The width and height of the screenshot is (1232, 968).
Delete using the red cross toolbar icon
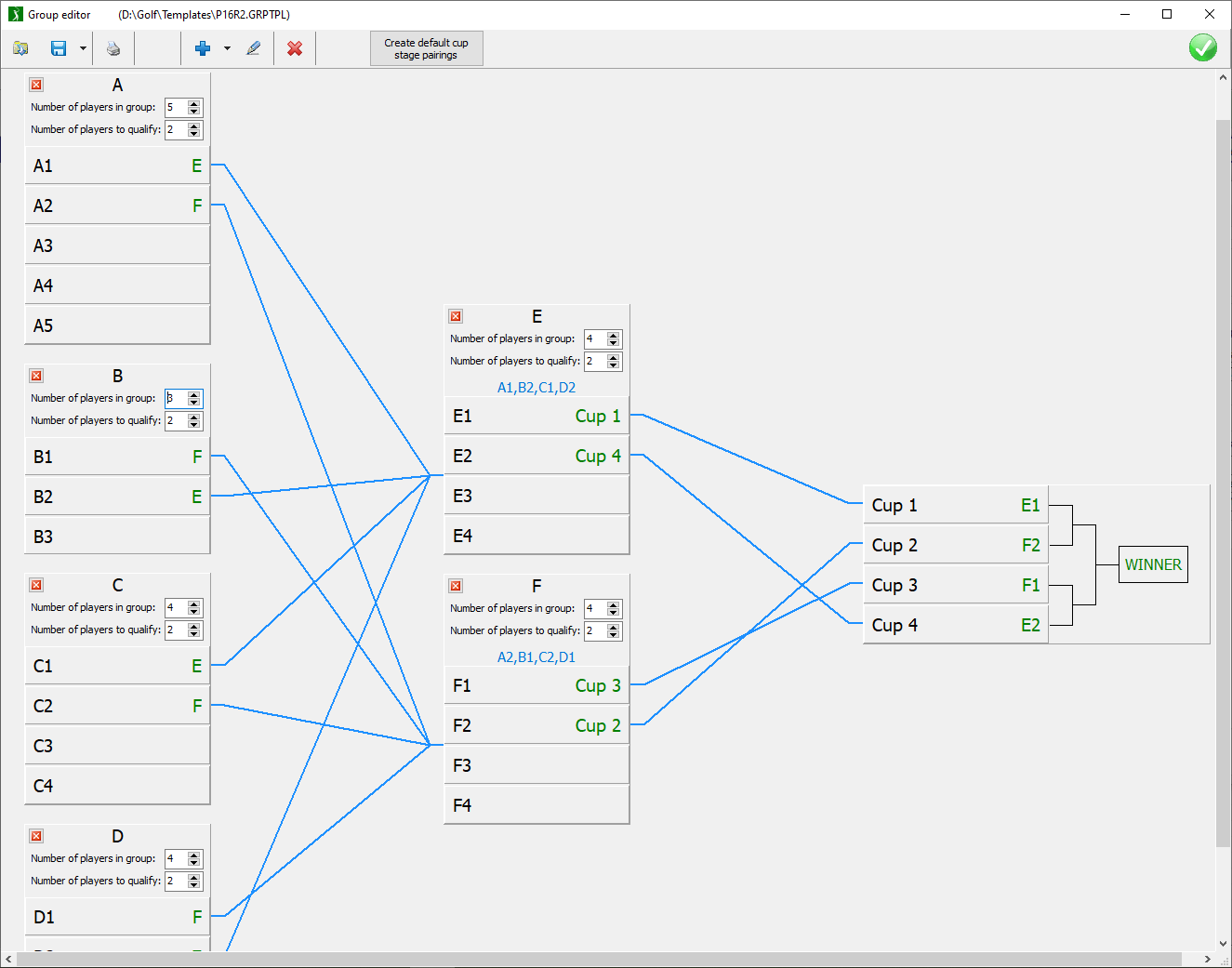295,48
